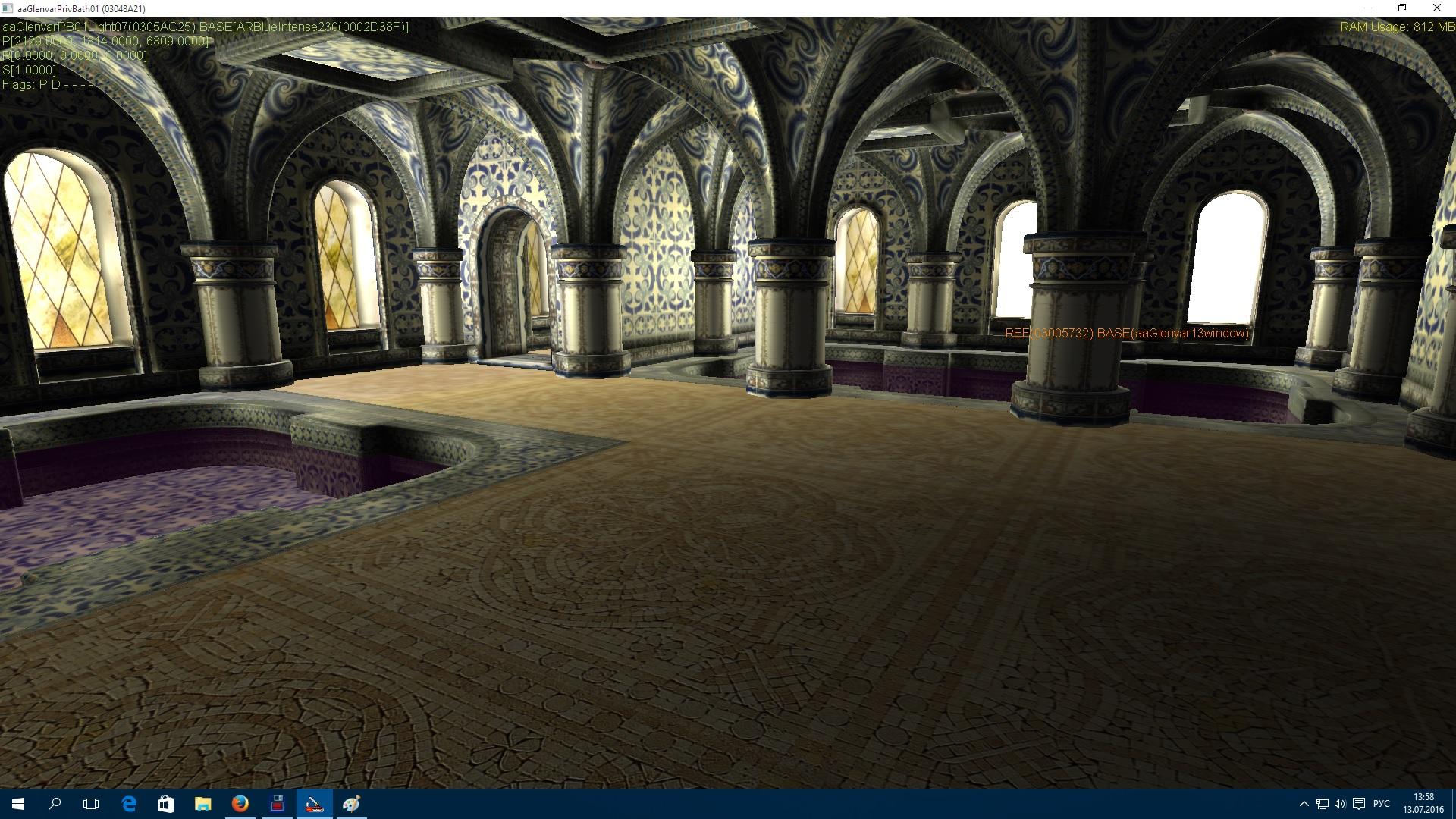1456x819 pixels.
Task: Click the taskbar Search magnifier icon
Action: 55,804
